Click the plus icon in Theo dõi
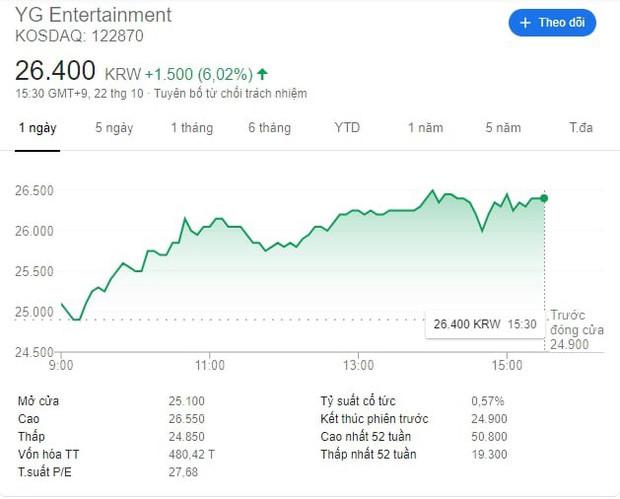Viewport: 620px width, 499px height. point(526,22)
